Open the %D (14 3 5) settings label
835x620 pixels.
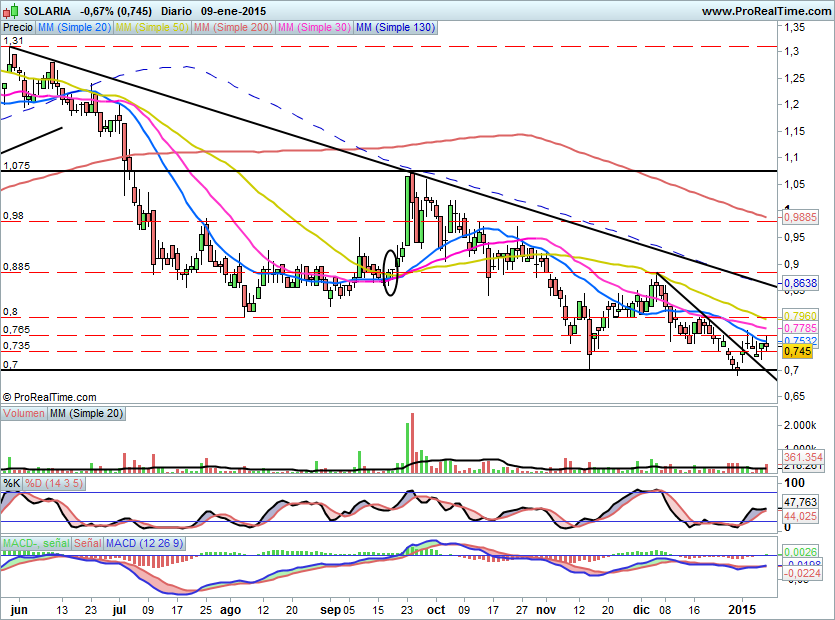54,484
